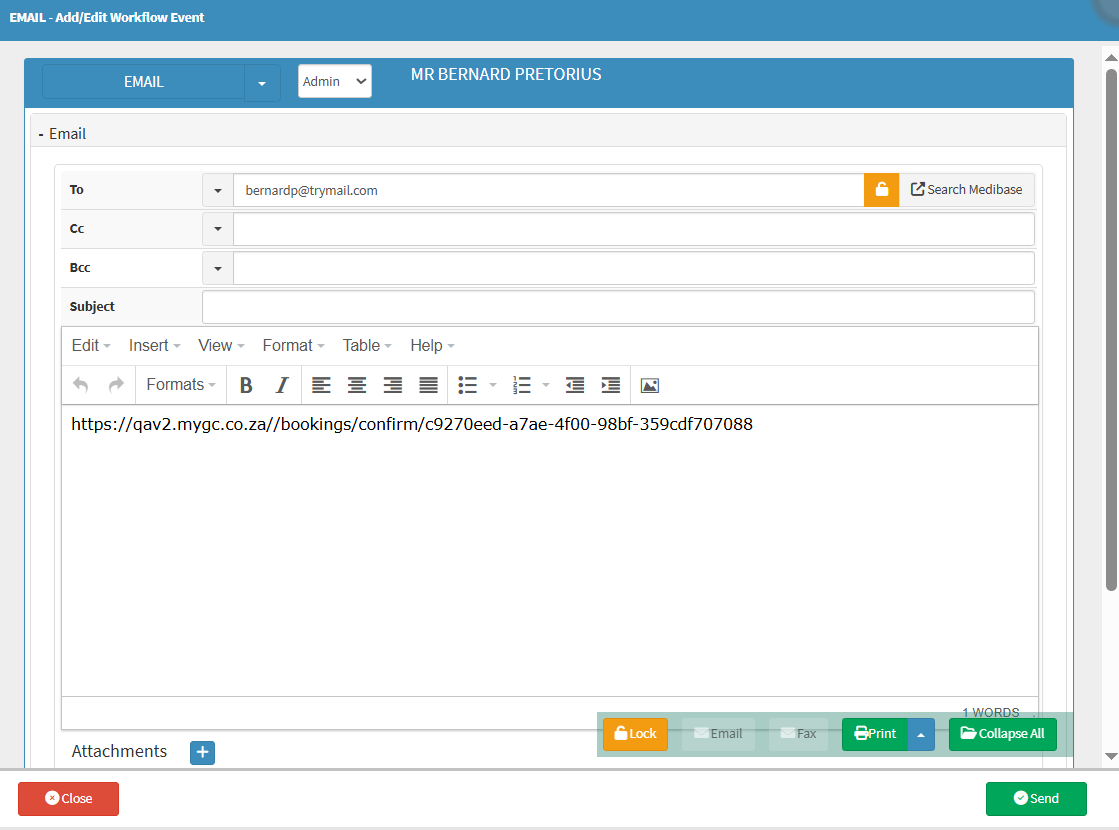Click Search Medibase button

967,190
